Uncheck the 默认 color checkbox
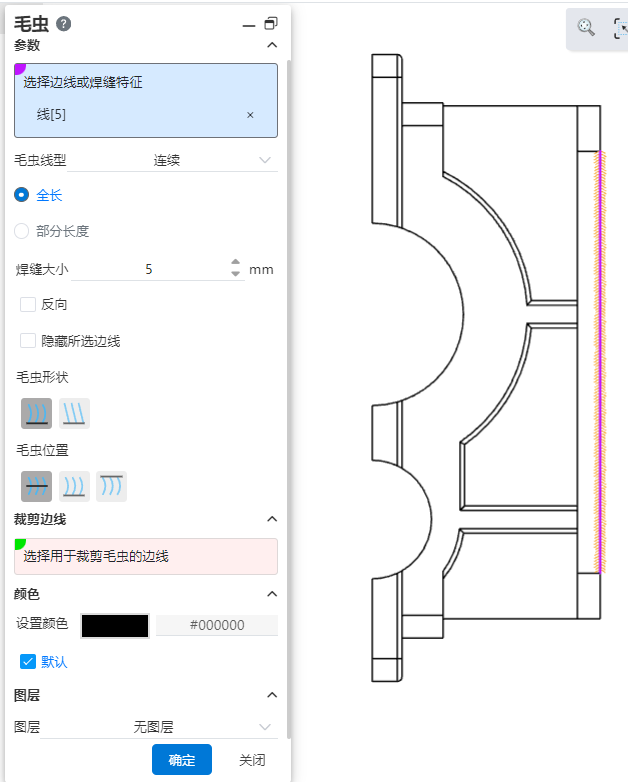 28,662
